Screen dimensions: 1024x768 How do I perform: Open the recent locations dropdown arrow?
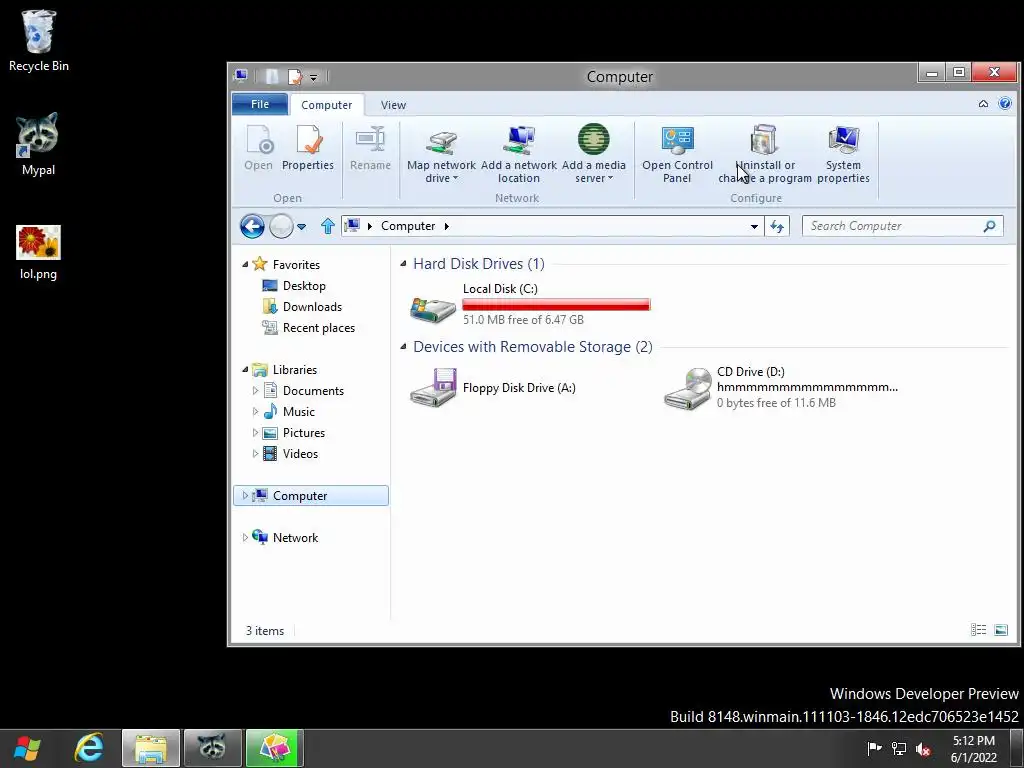pyautogui.click(x=301, y=227)
